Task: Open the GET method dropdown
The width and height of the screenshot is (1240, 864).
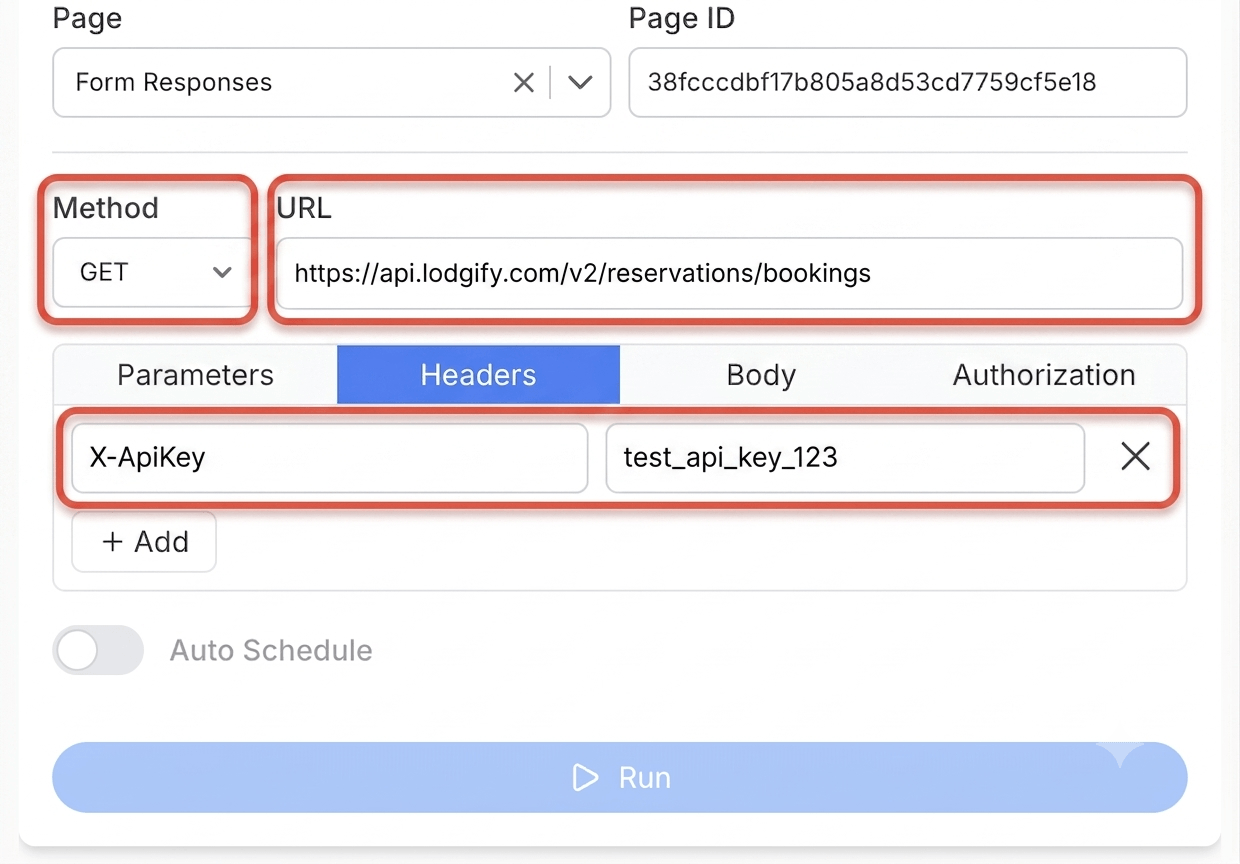Action: tap(152, 272)
